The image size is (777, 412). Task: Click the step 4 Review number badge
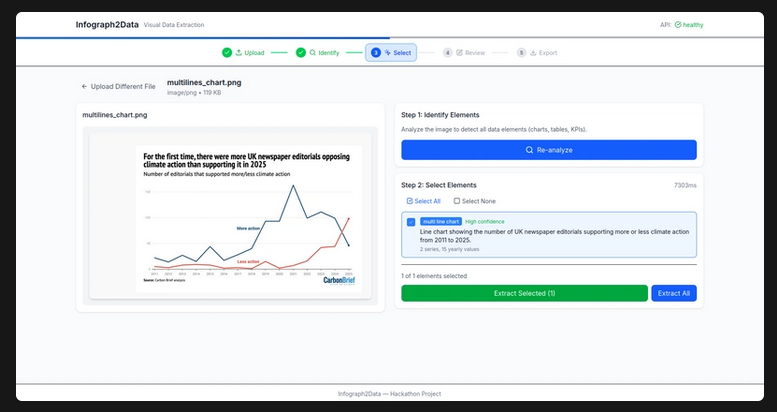tap(447, 53)
